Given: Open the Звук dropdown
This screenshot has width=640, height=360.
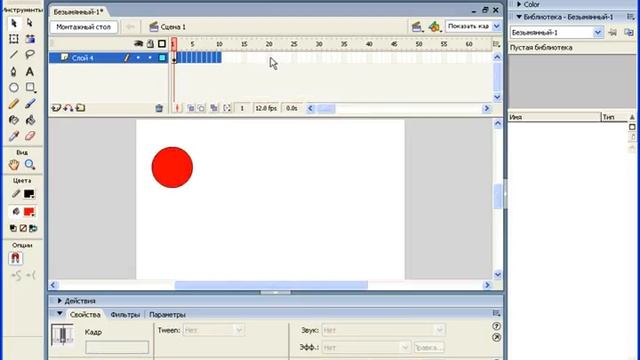Looking at the screenshot, I should [383, 330].
